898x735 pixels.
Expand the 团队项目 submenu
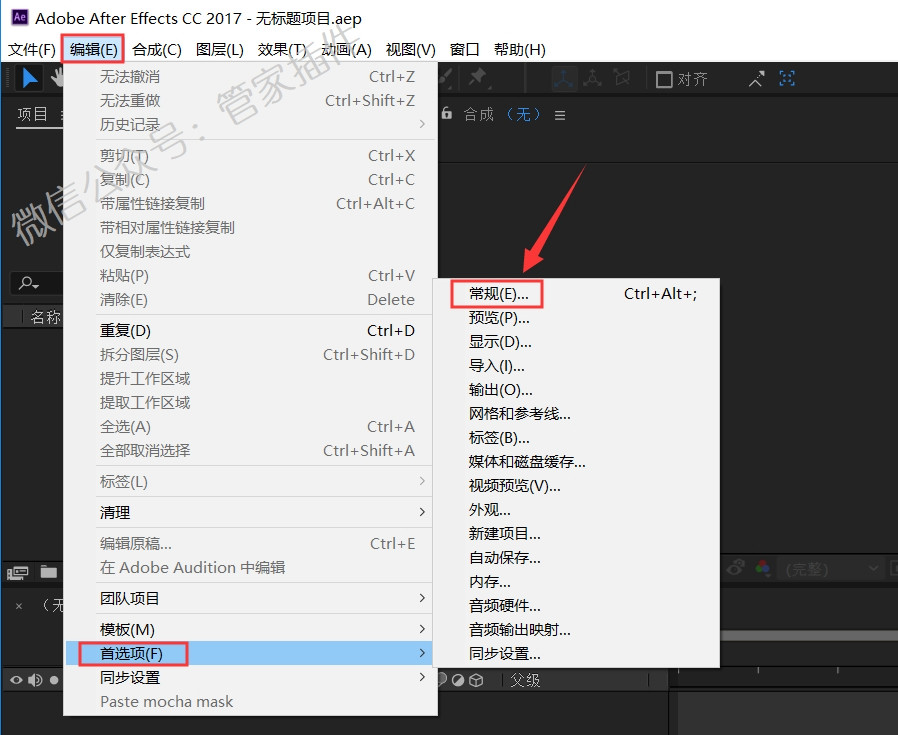(x=250, y=598)
